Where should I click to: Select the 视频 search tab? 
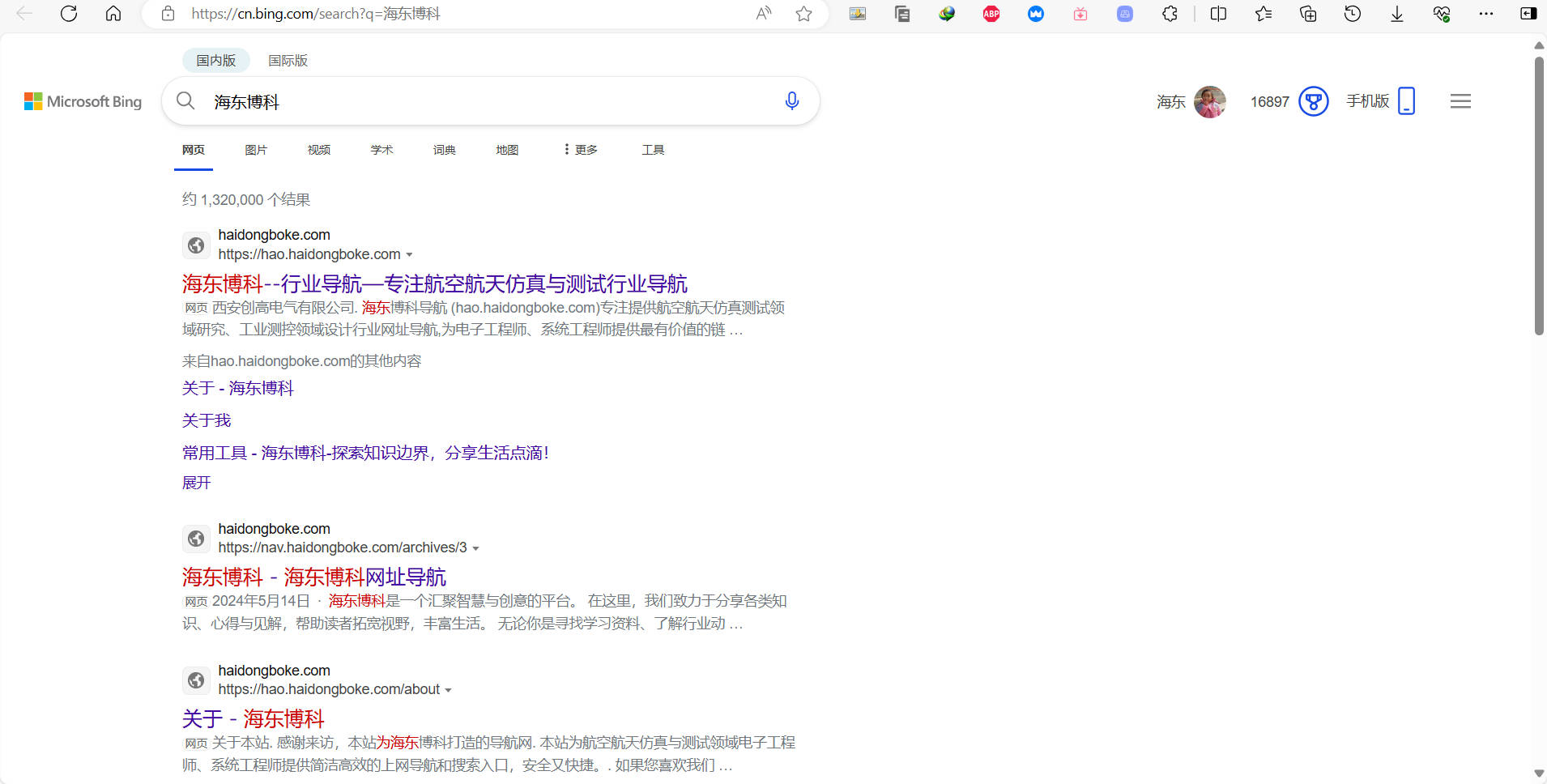coord(319,150)
